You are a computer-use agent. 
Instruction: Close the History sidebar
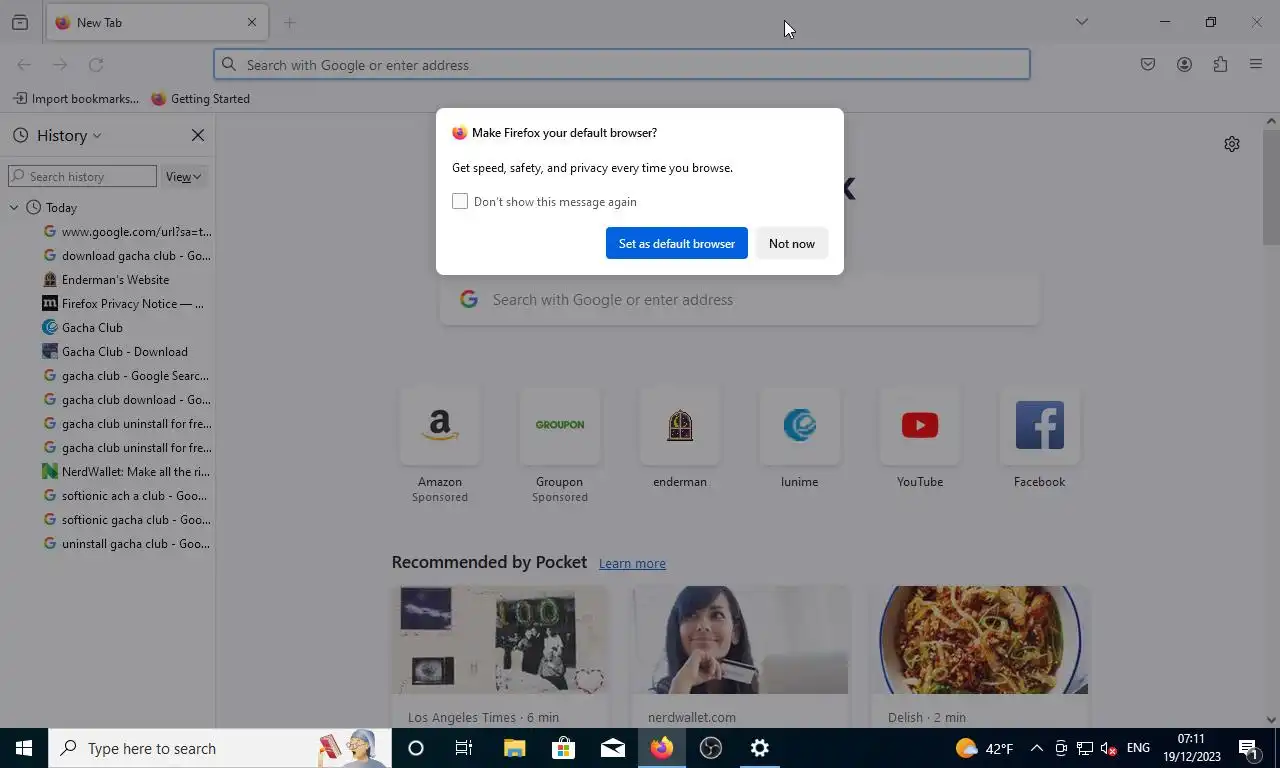point(198,136)
